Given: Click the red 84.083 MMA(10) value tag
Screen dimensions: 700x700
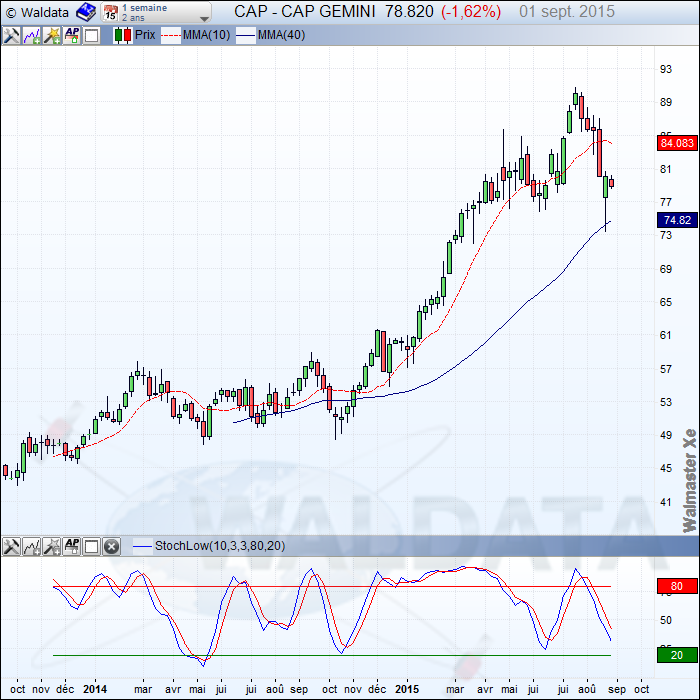Looking at the screenshot, I should point(677,143).
